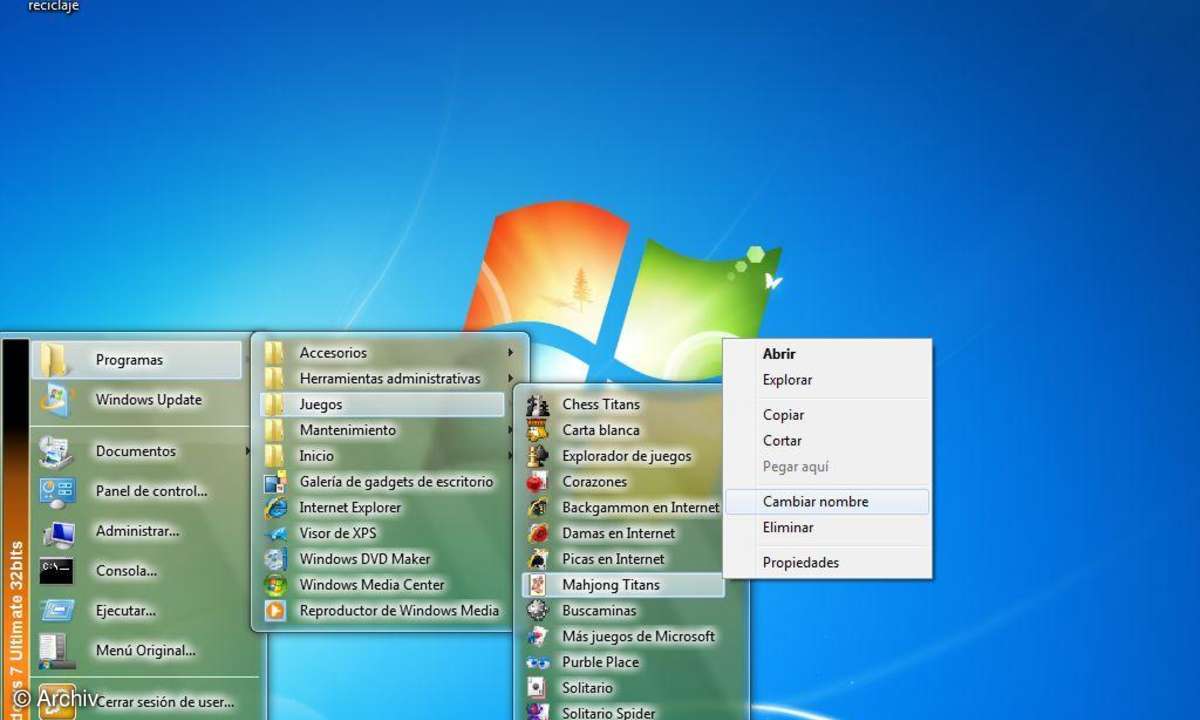Click the Windows Update label
The height and width of the screenshot is (720, 1200).
point(149,400)
